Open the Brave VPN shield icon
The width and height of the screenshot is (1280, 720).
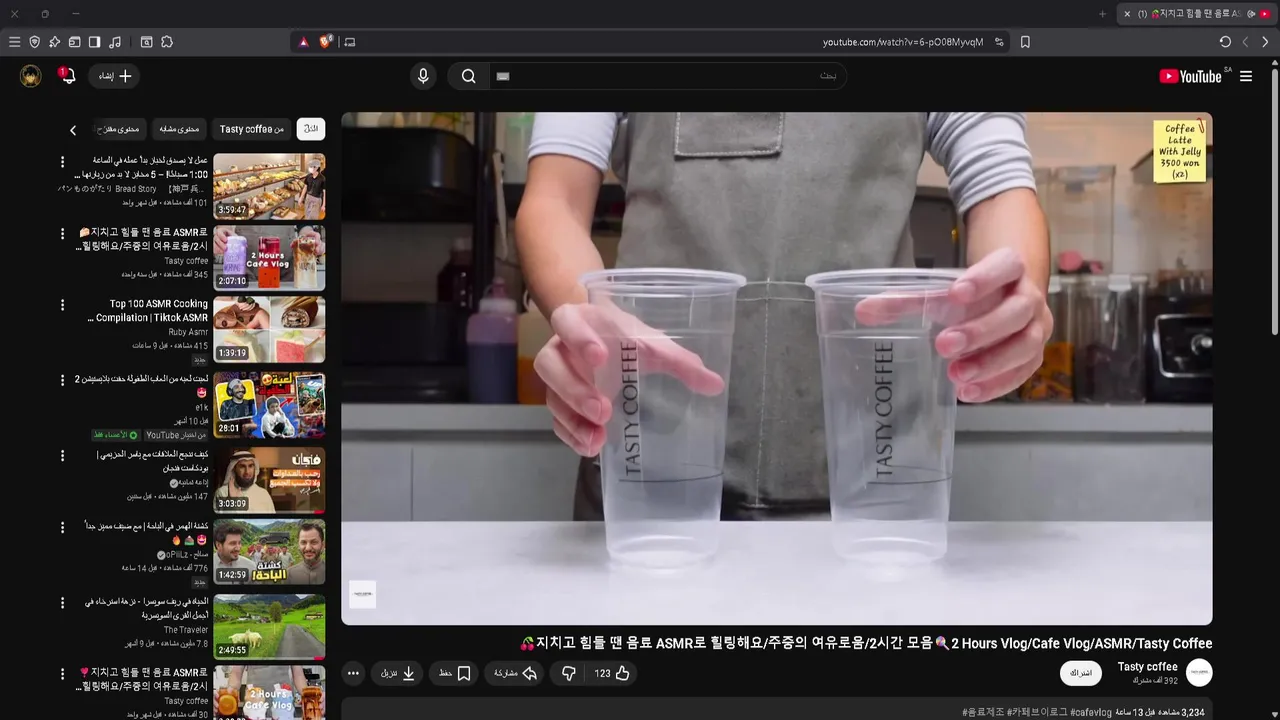pyautogui.click(x=34, y=42)
